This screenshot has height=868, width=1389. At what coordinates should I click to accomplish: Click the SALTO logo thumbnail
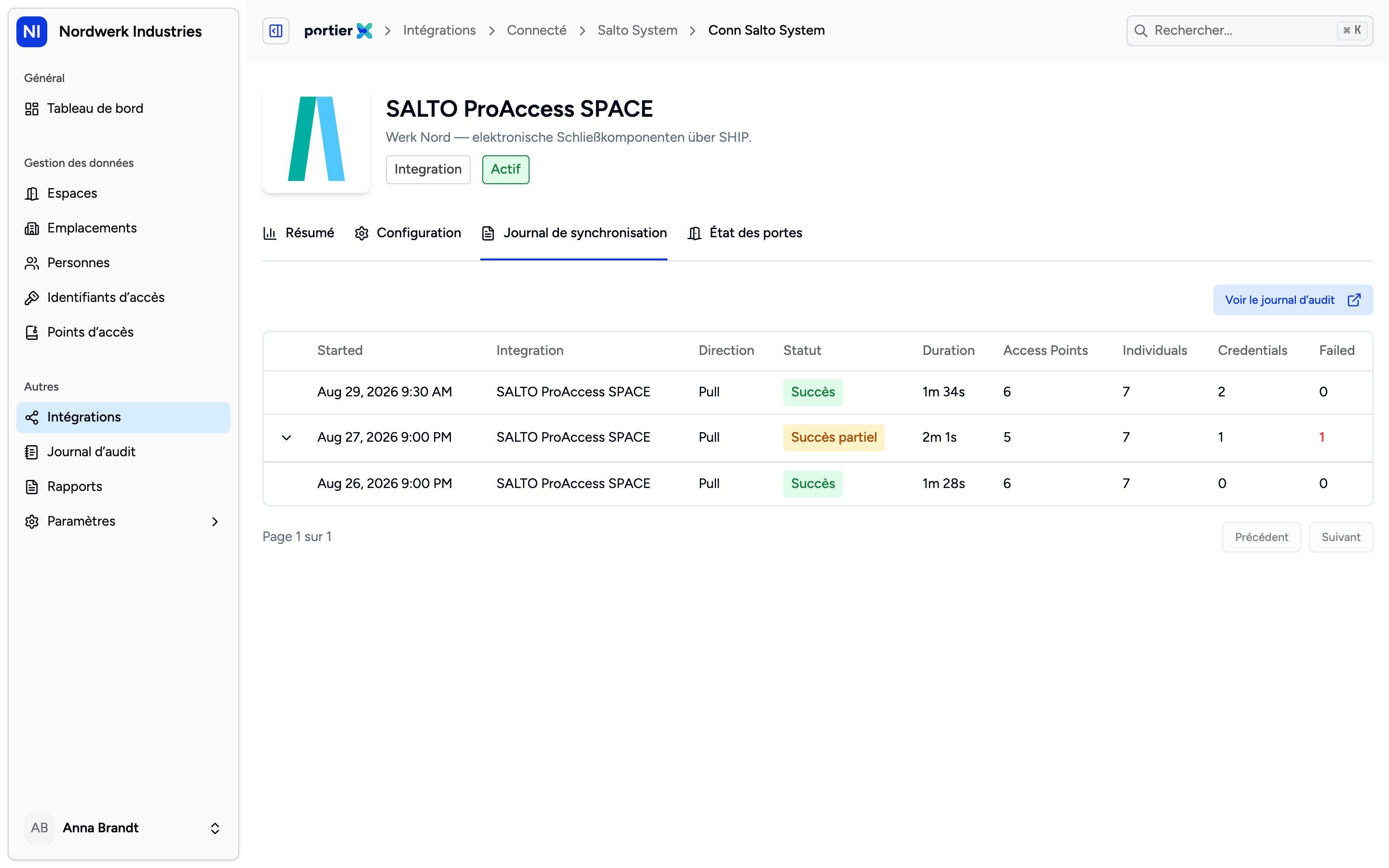(x=316, y=139)
